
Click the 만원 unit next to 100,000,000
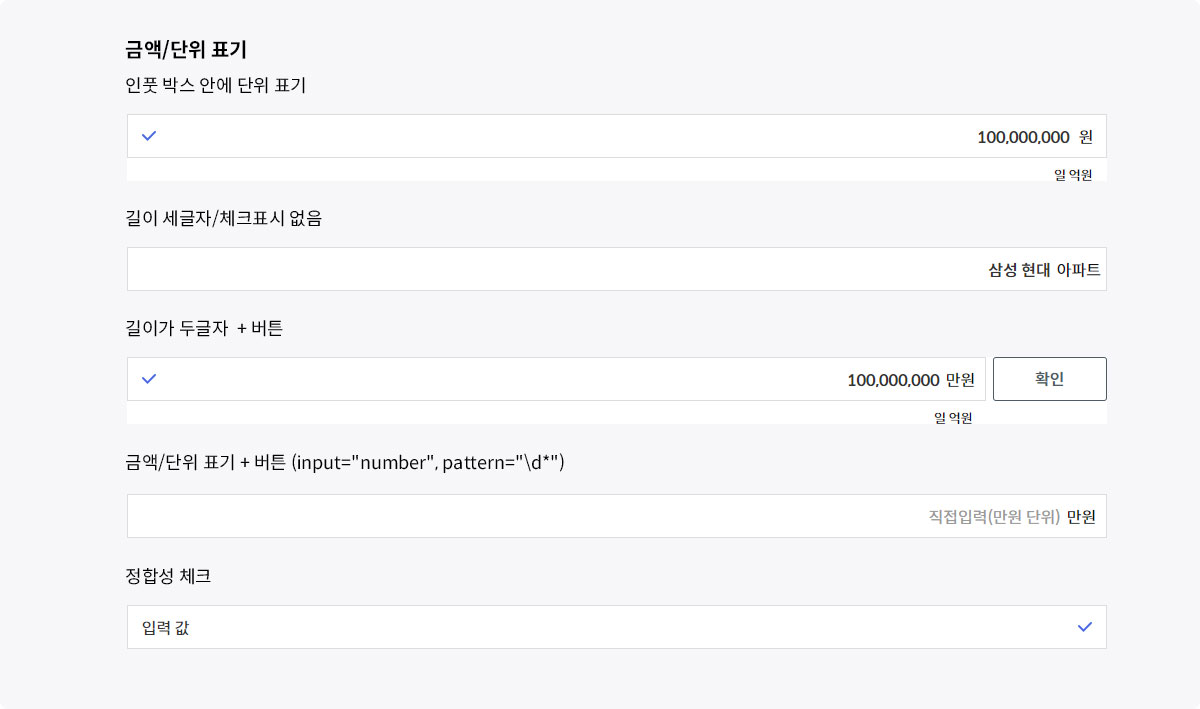click(960, 380)
